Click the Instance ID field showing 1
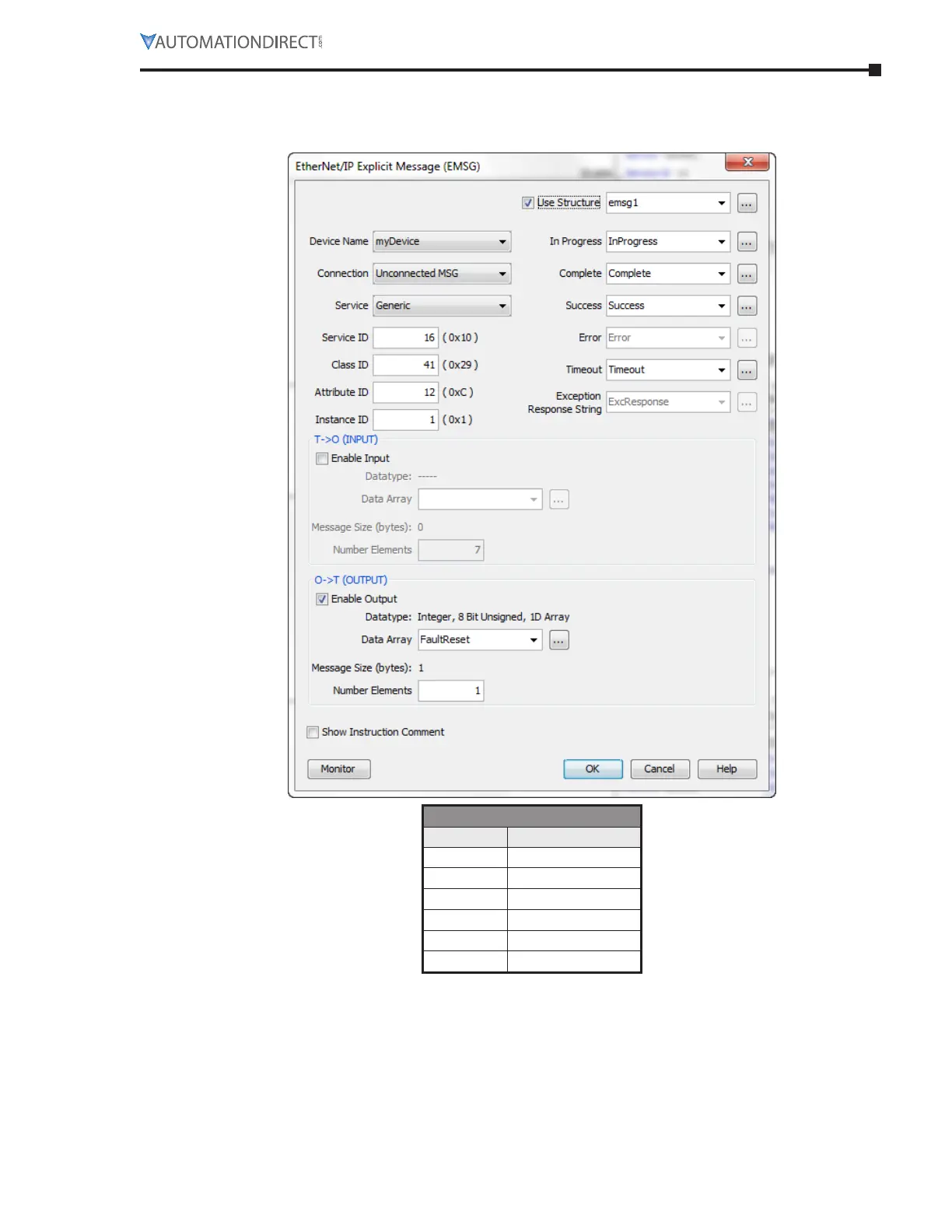Image resolution: width=952 pixels, height=1232 pixels. 405,420
